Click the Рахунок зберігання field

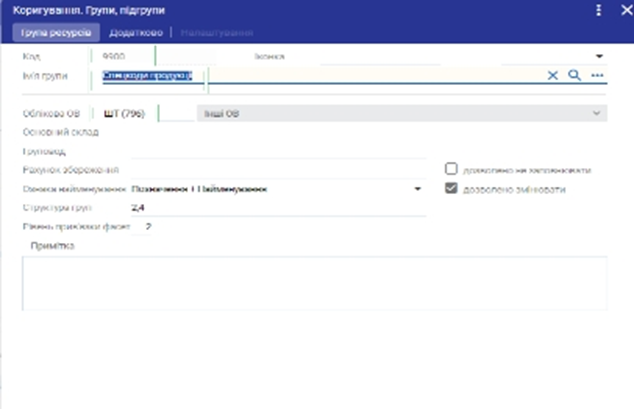click(280, 170)
